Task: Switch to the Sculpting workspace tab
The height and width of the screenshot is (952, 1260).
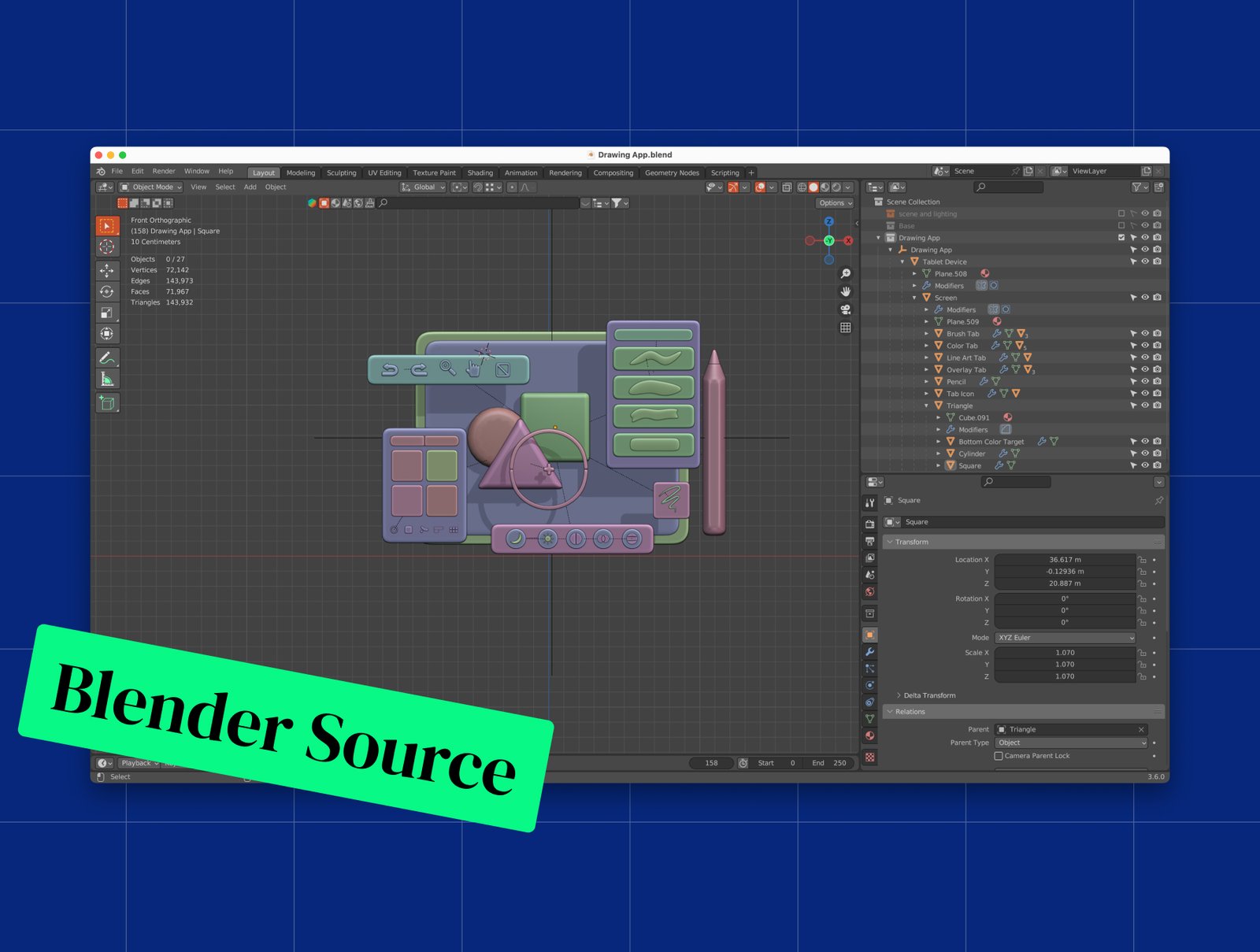Action: click(x=341, y=173)
